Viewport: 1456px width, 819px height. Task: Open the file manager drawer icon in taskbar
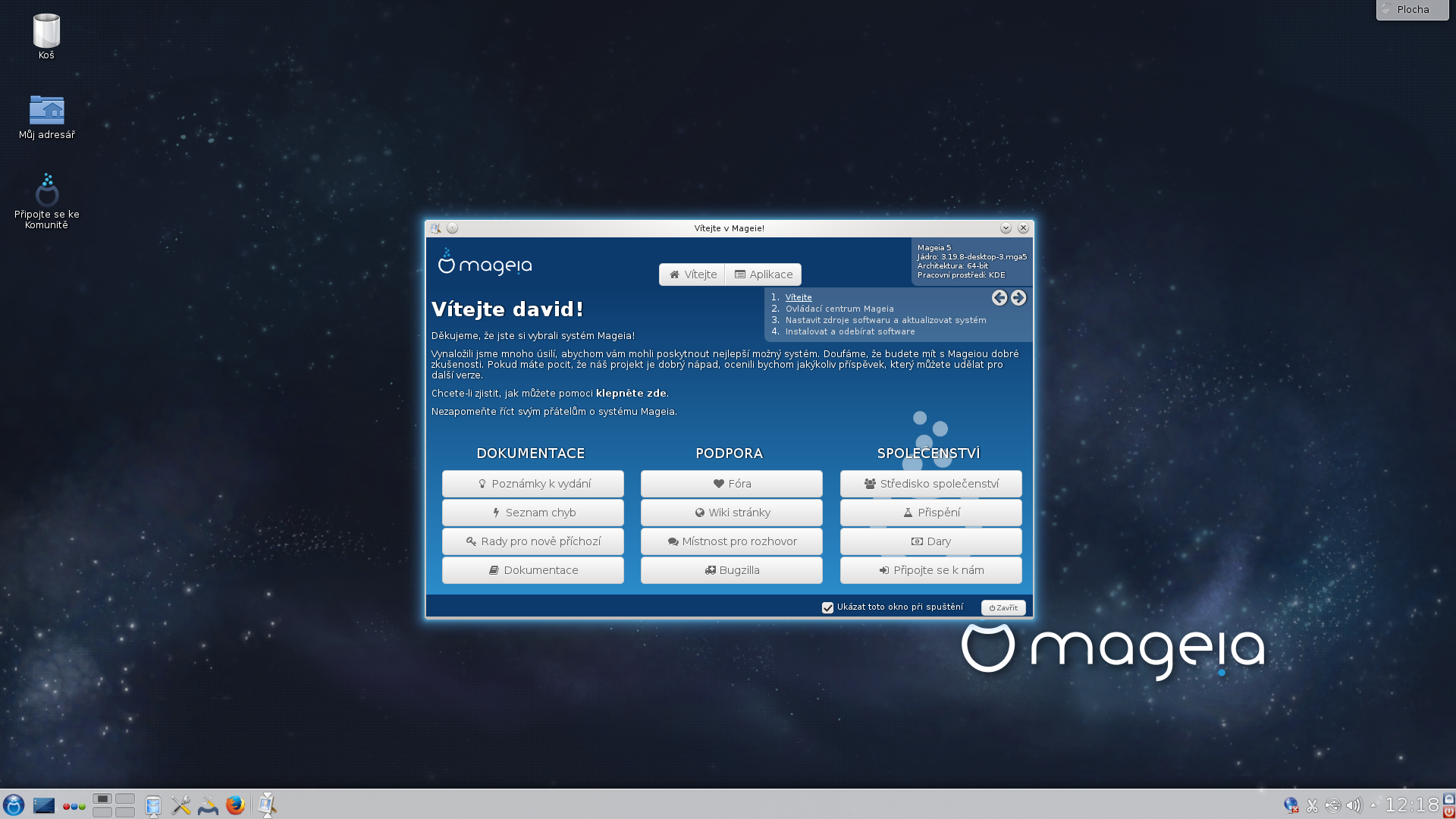click(x=153, y=805)
